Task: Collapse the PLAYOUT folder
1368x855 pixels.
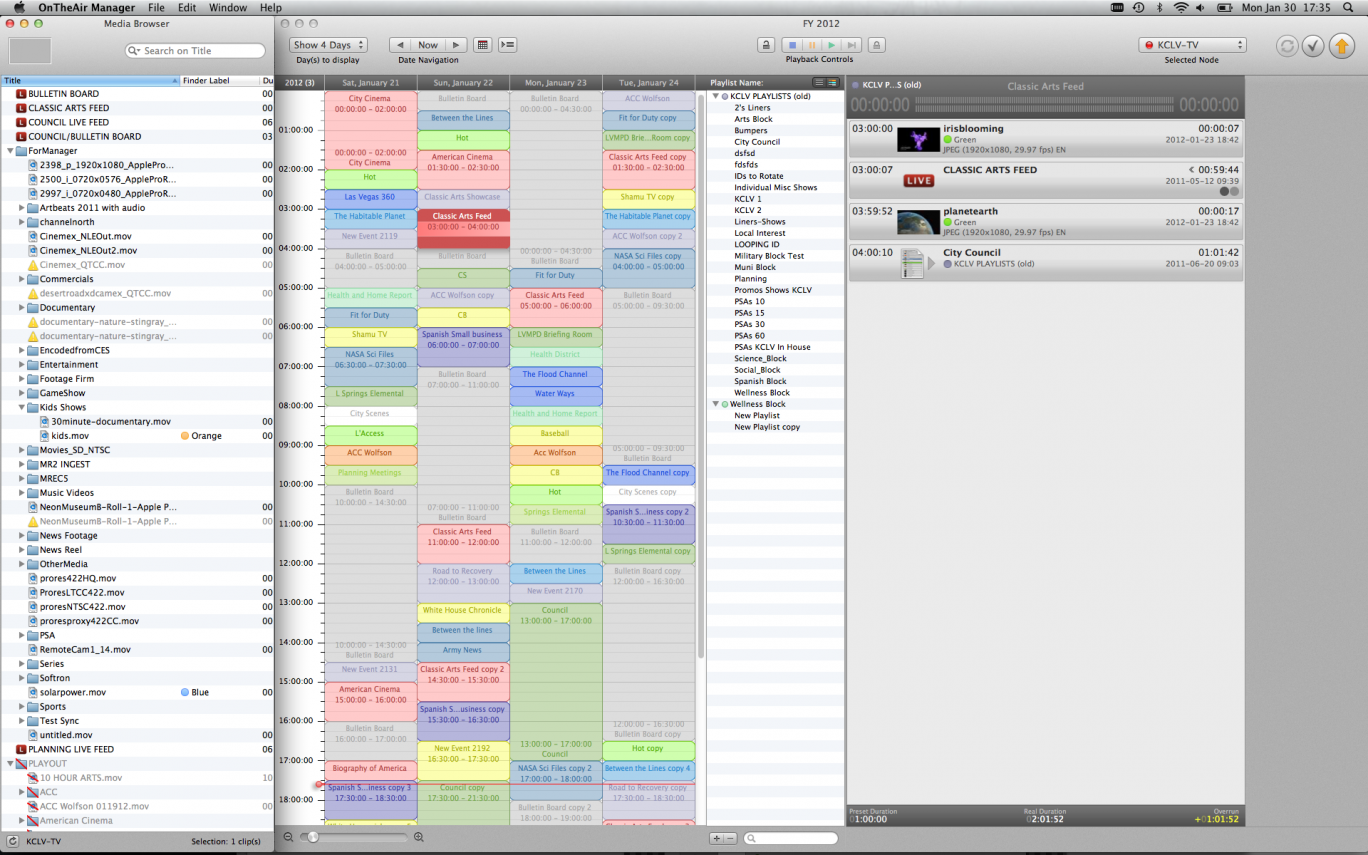Action: pos(11,763)
